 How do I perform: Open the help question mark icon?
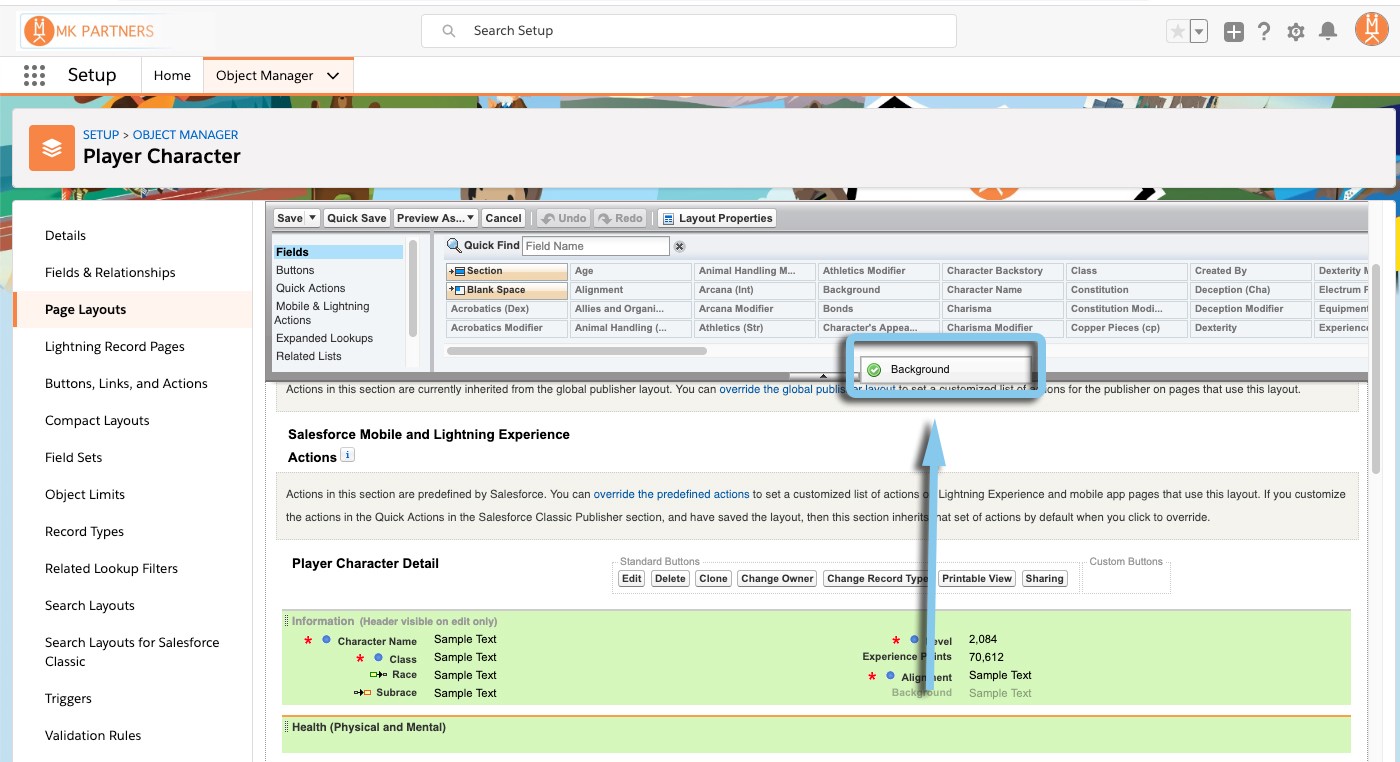coord(1264,32)
